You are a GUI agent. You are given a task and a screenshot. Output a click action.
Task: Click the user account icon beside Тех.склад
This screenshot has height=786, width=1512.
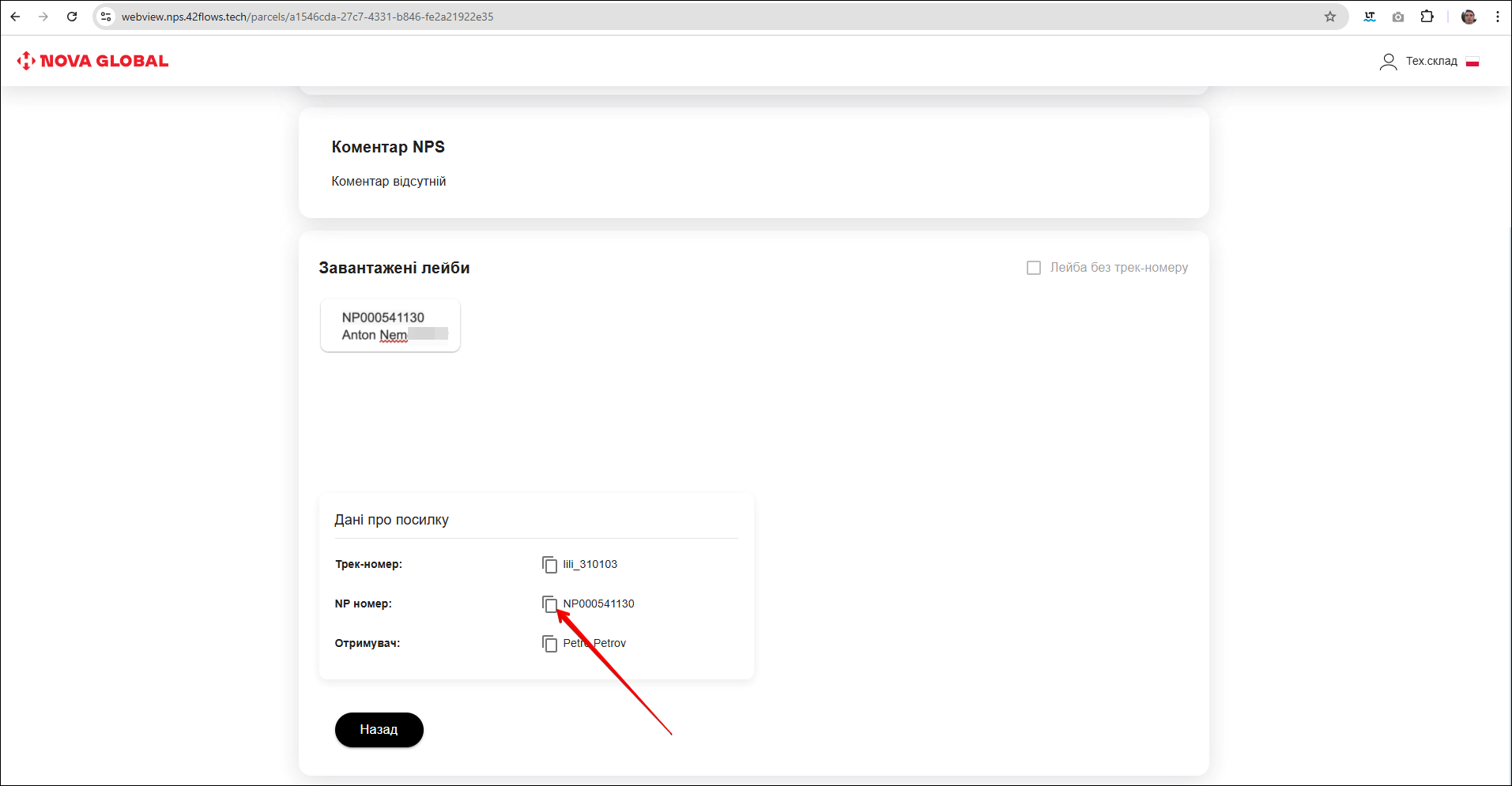tap(1388, 62)
